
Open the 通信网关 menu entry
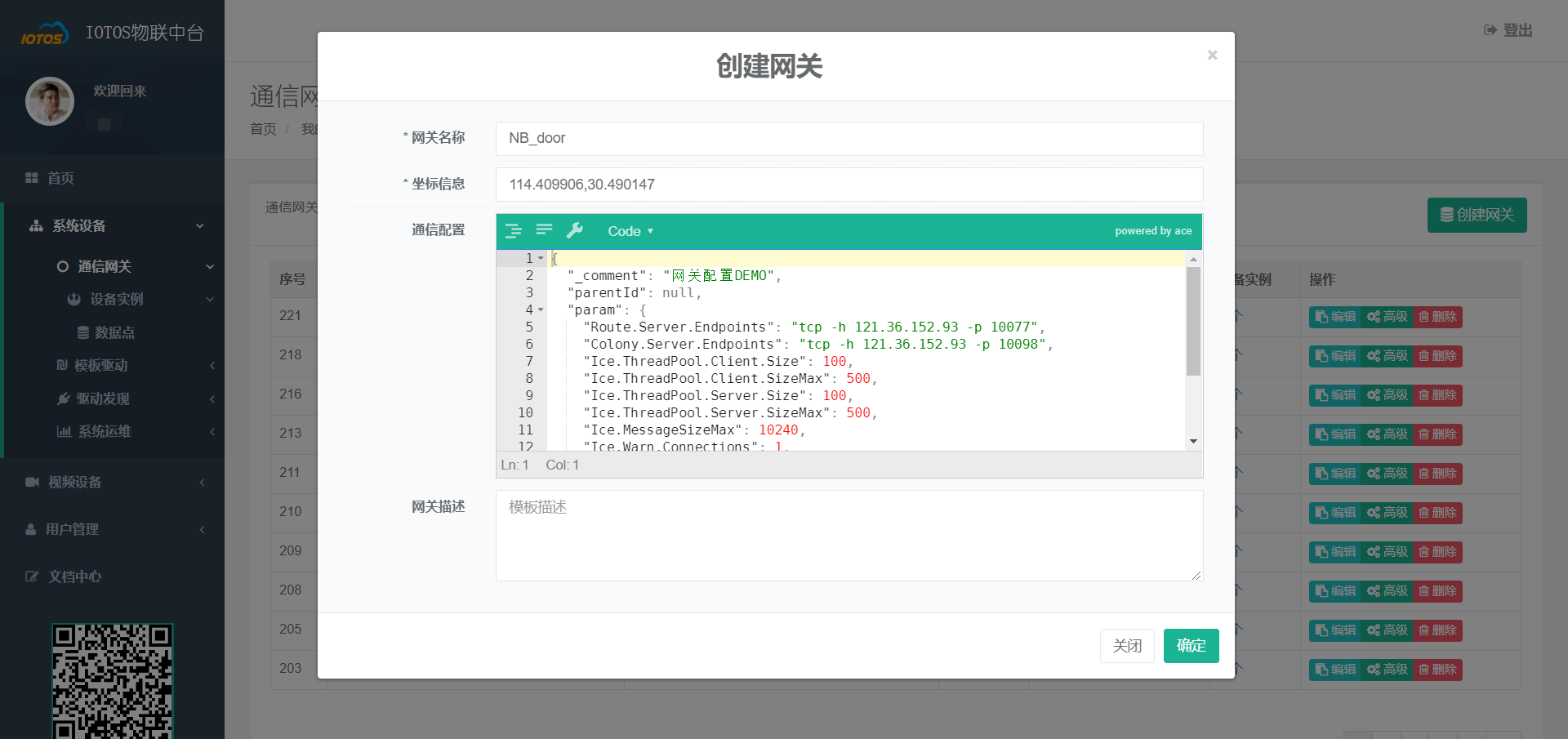106,266
